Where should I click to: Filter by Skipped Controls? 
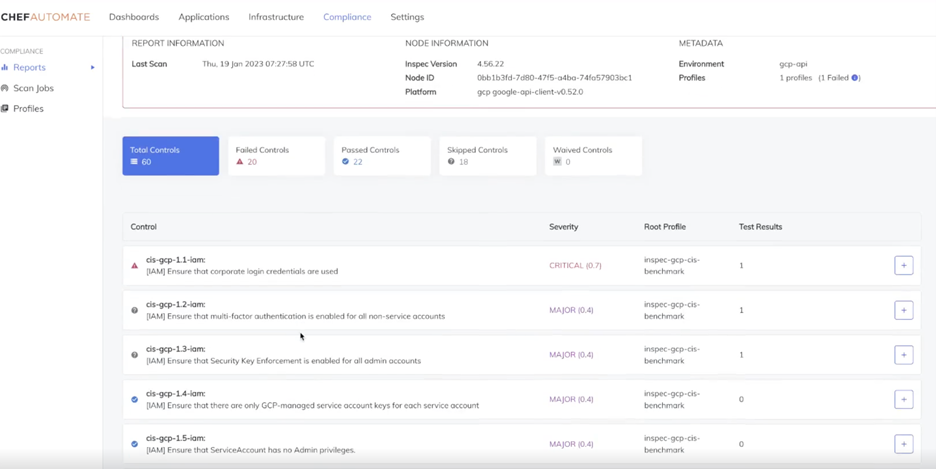pos(487,156)
